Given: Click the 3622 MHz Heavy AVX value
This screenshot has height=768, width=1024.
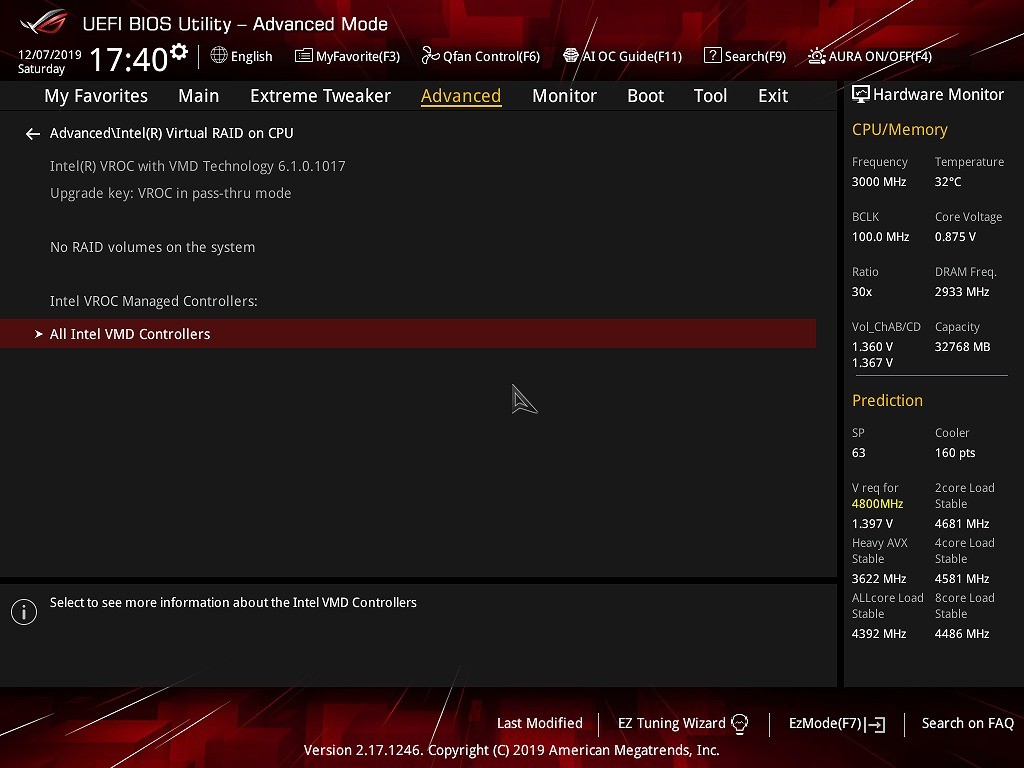Looking at the screenshot, I should (x=879, y=579).
